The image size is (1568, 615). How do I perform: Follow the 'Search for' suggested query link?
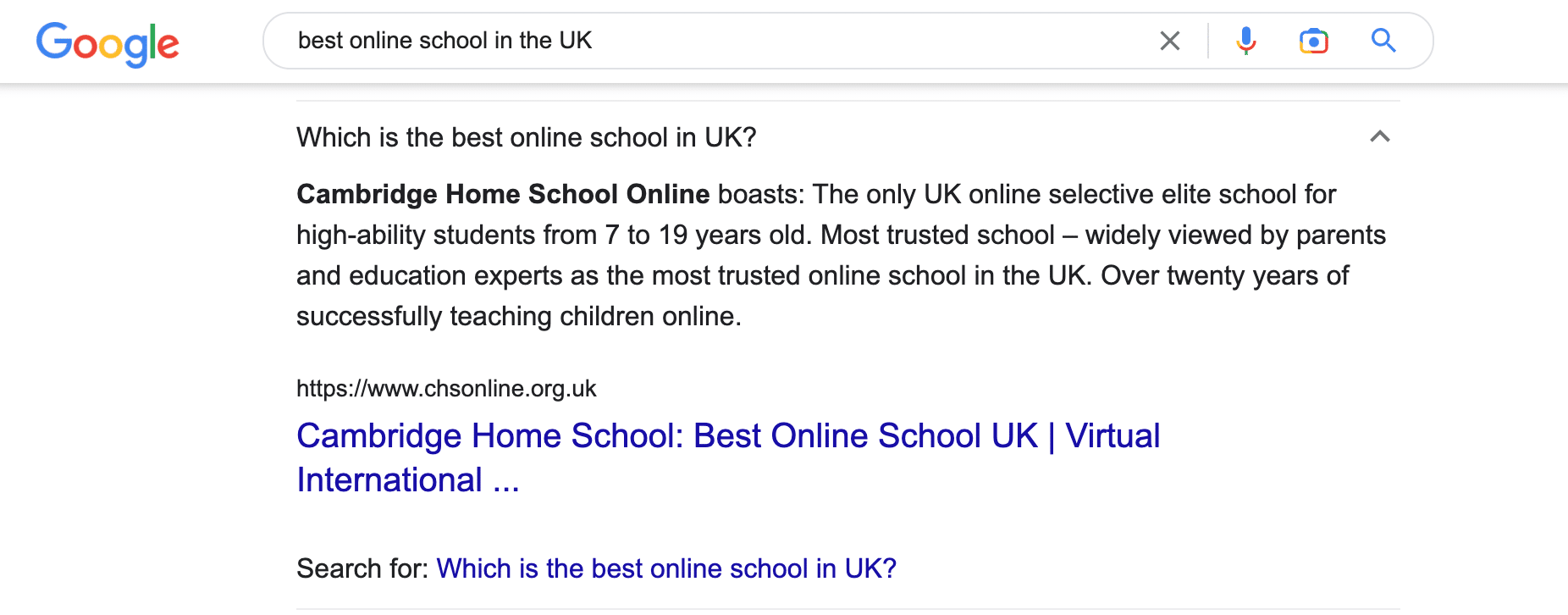(665, 568)
